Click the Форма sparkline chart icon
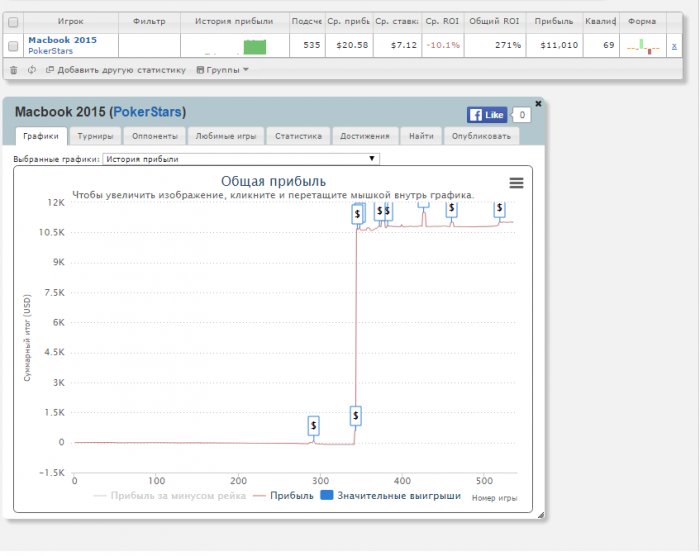Screen dimensions: 700x556 point(643,46)
